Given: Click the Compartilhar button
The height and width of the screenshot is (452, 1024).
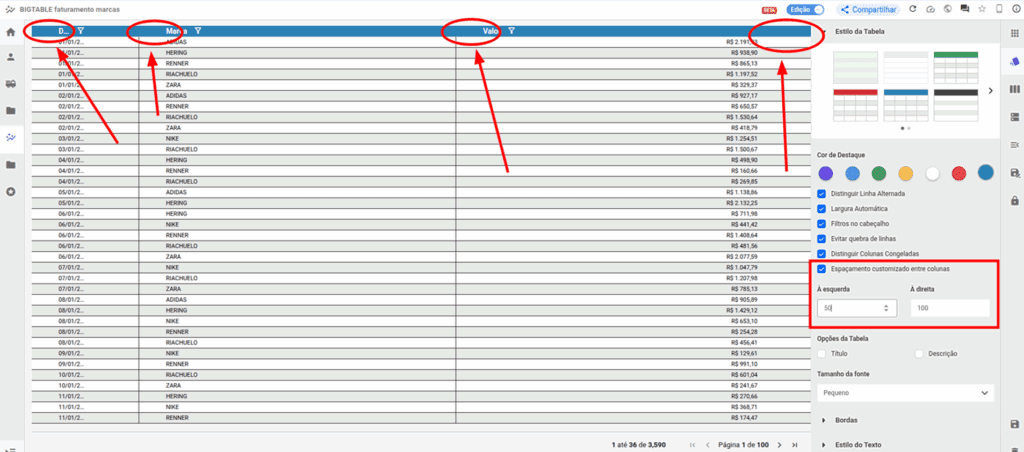Looking at the screenshot, I should click(x=868, y=9).
